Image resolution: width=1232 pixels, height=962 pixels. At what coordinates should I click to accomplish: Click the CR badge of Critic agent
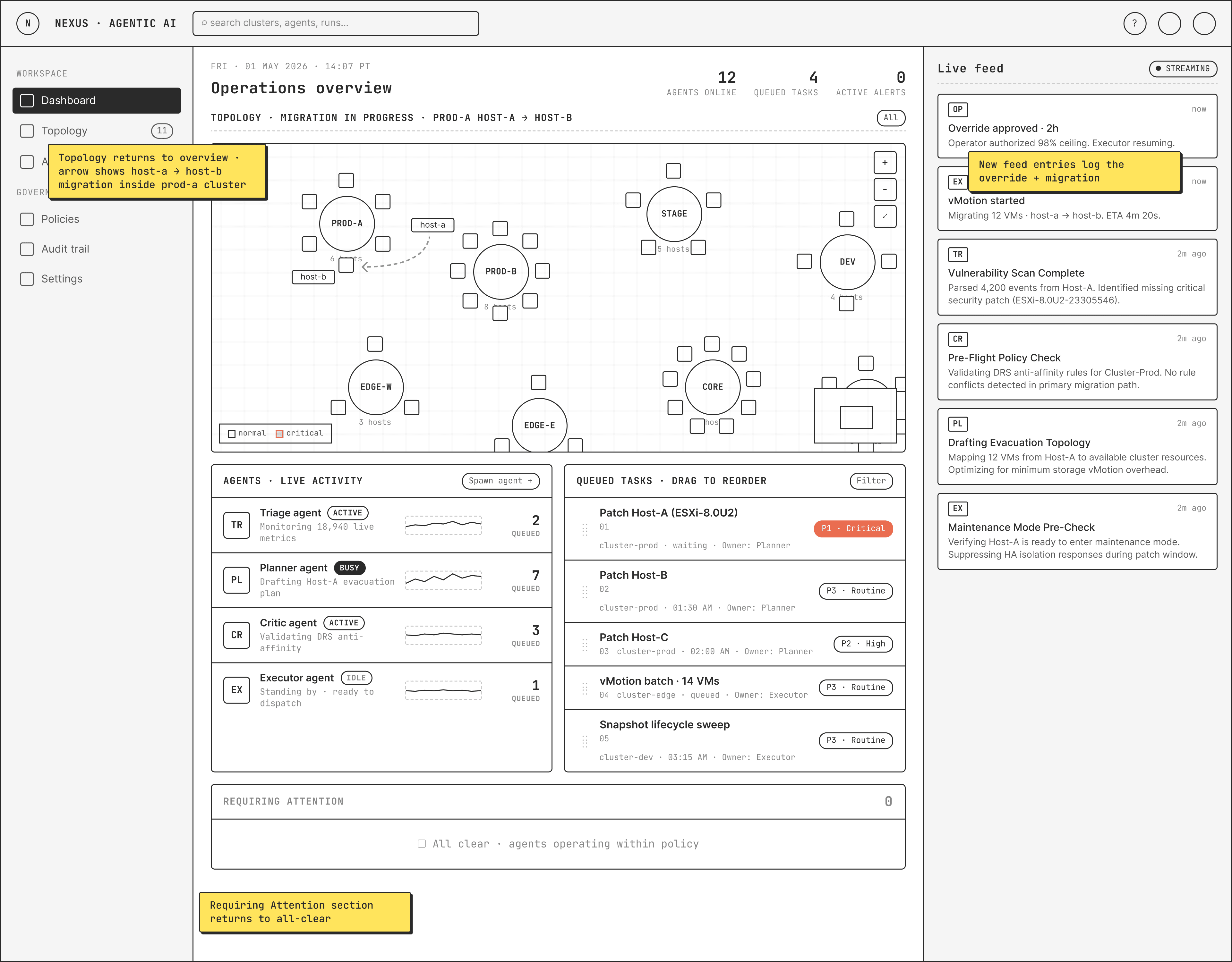tap(236, 635)
